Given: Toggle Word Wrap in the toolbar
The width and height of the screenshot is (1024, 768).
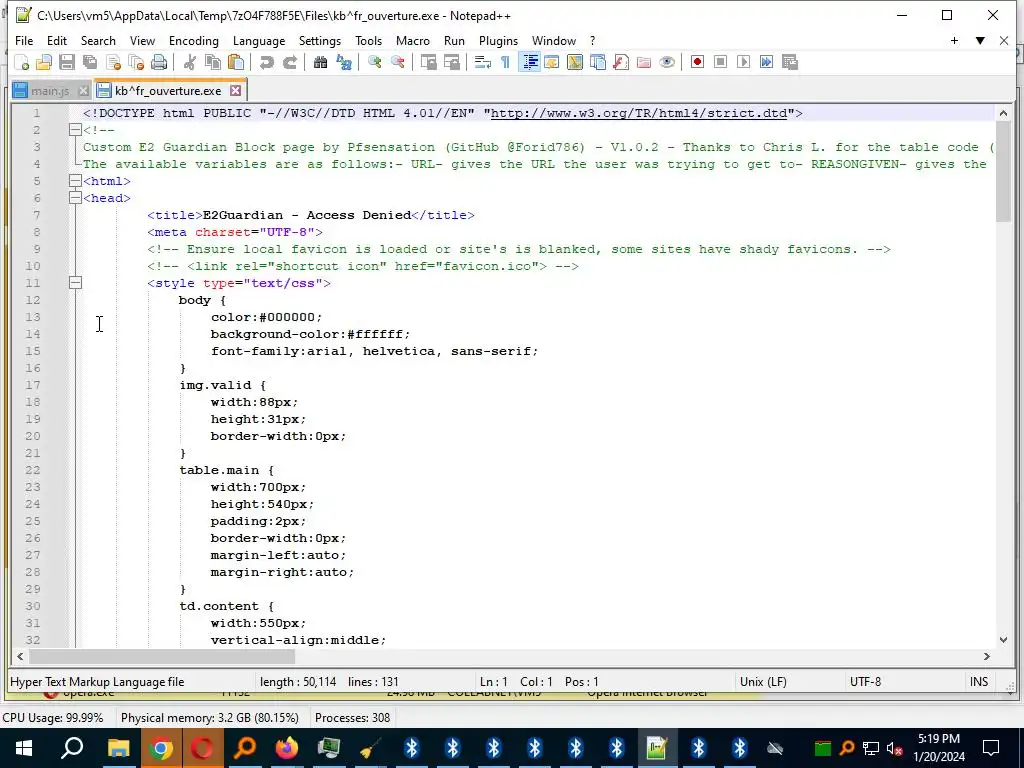Looking at the screenshot, I should (x=483, y=62).
